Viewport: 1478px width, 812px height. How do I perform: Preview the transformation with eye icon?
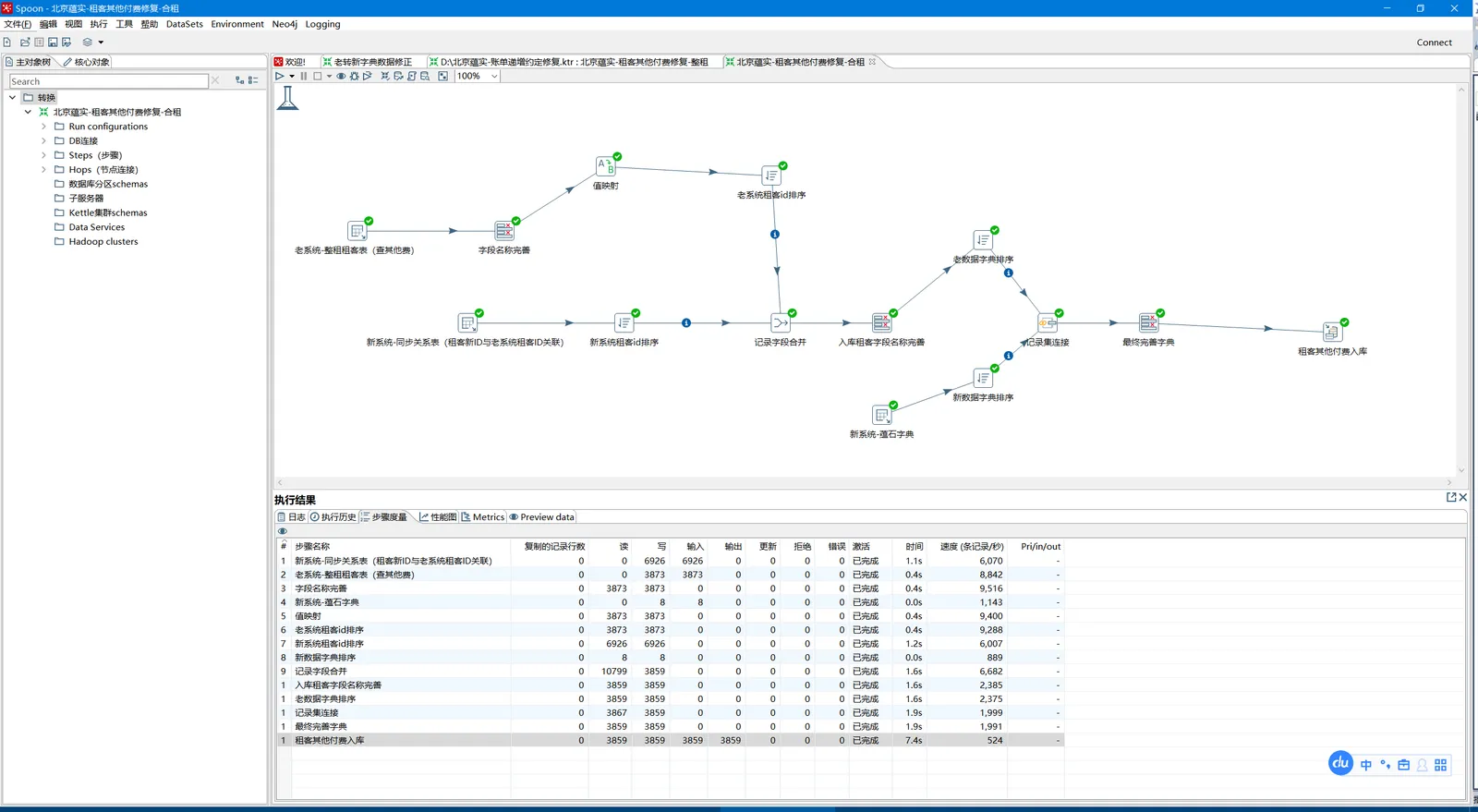click(341, 76)
